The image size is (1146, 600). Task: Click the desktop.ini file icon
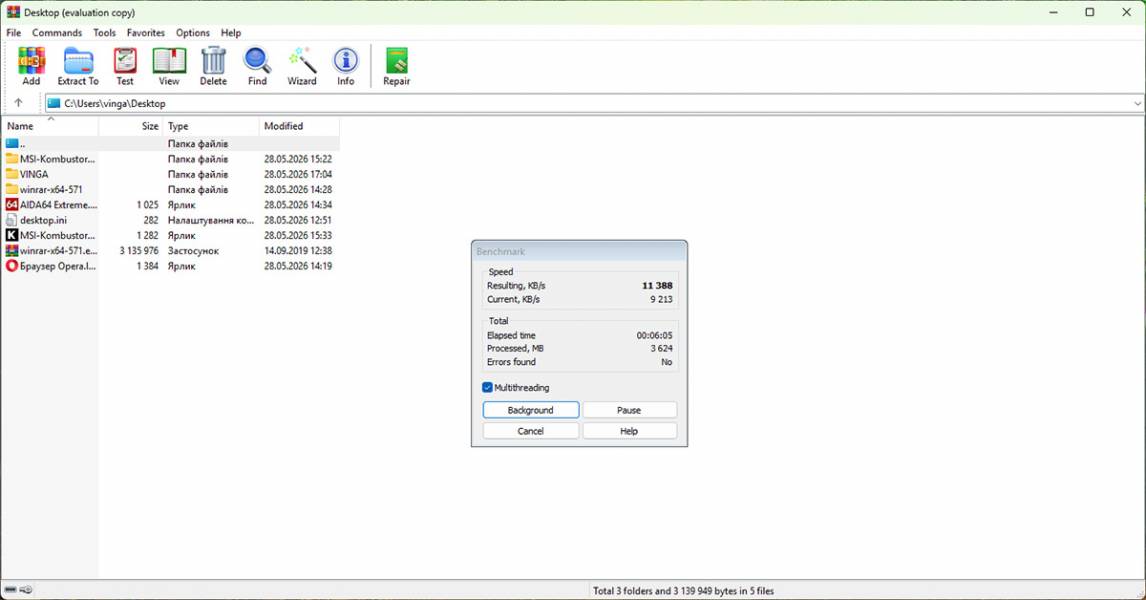(12, 220)
